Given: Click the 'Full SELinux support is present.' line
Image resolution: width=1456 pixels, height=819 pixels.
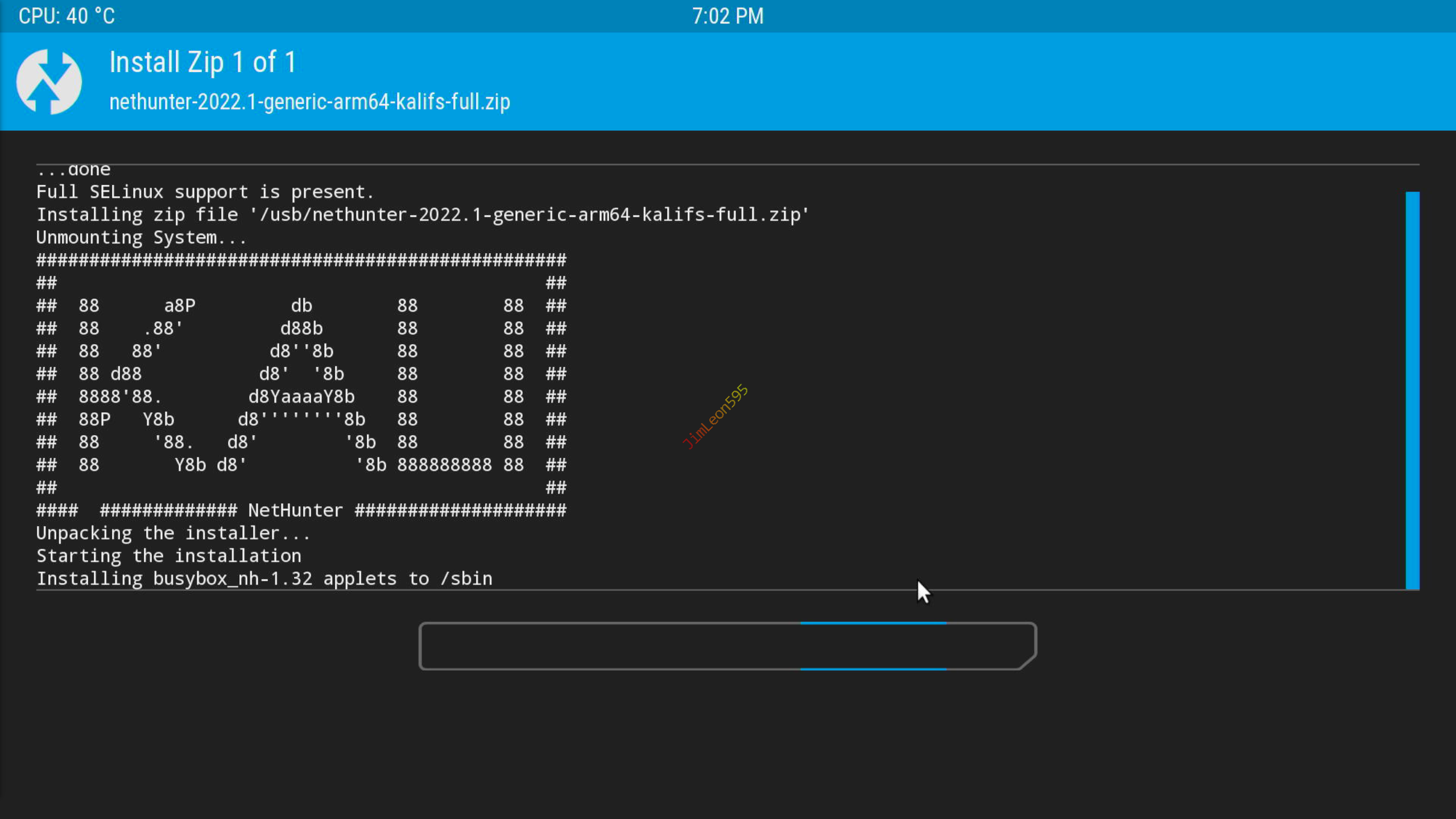Looking at the screenshot, I should (205, 192).
